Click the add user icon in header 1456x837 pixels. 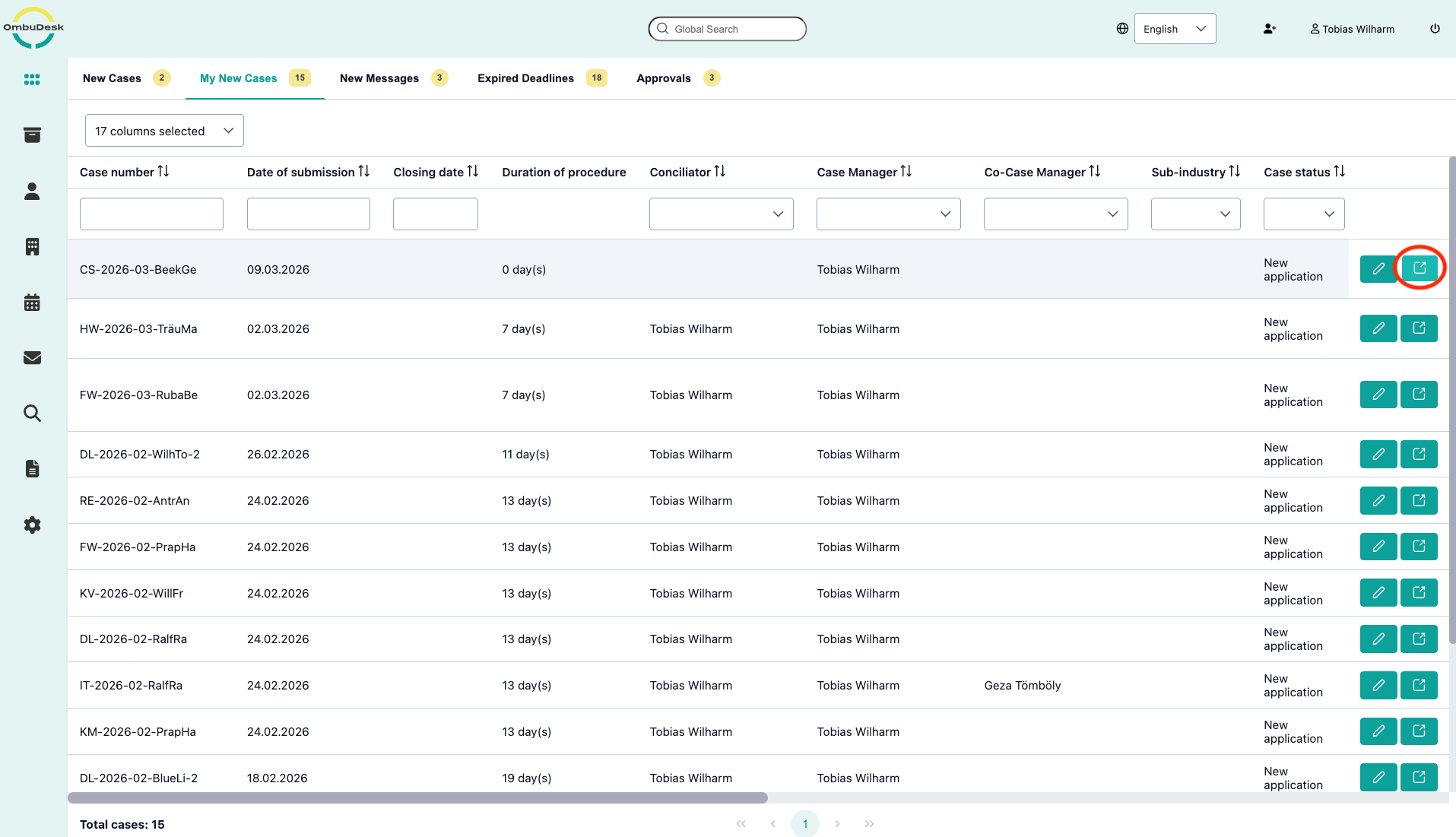(1269, 29)
